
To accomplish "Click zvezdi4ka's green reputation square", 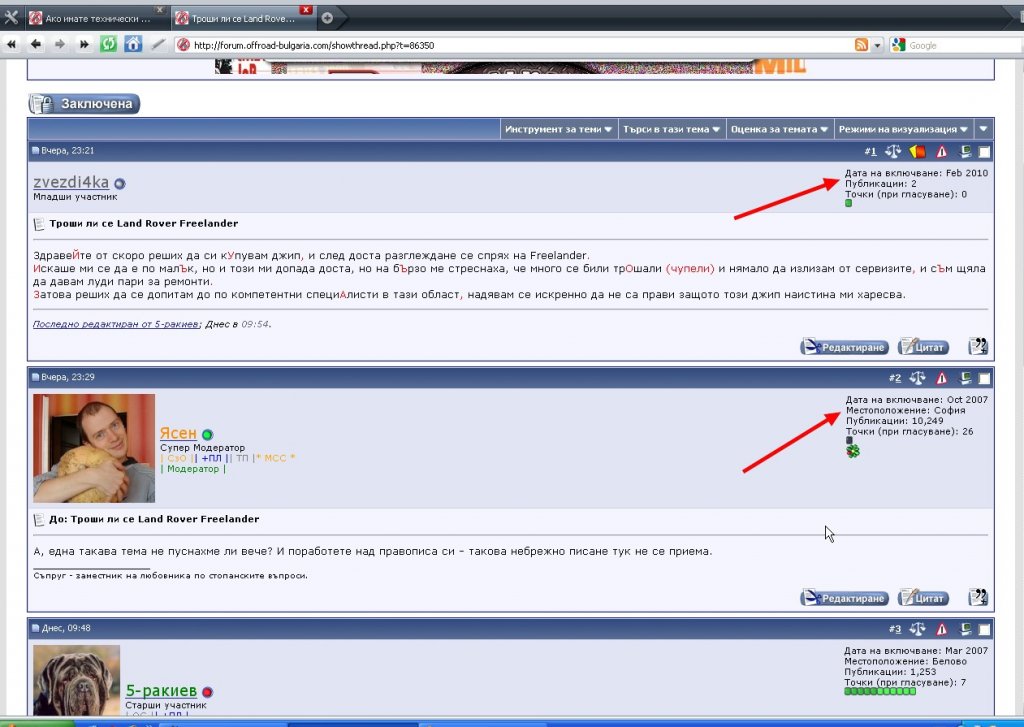I will (x=848, y=203).
